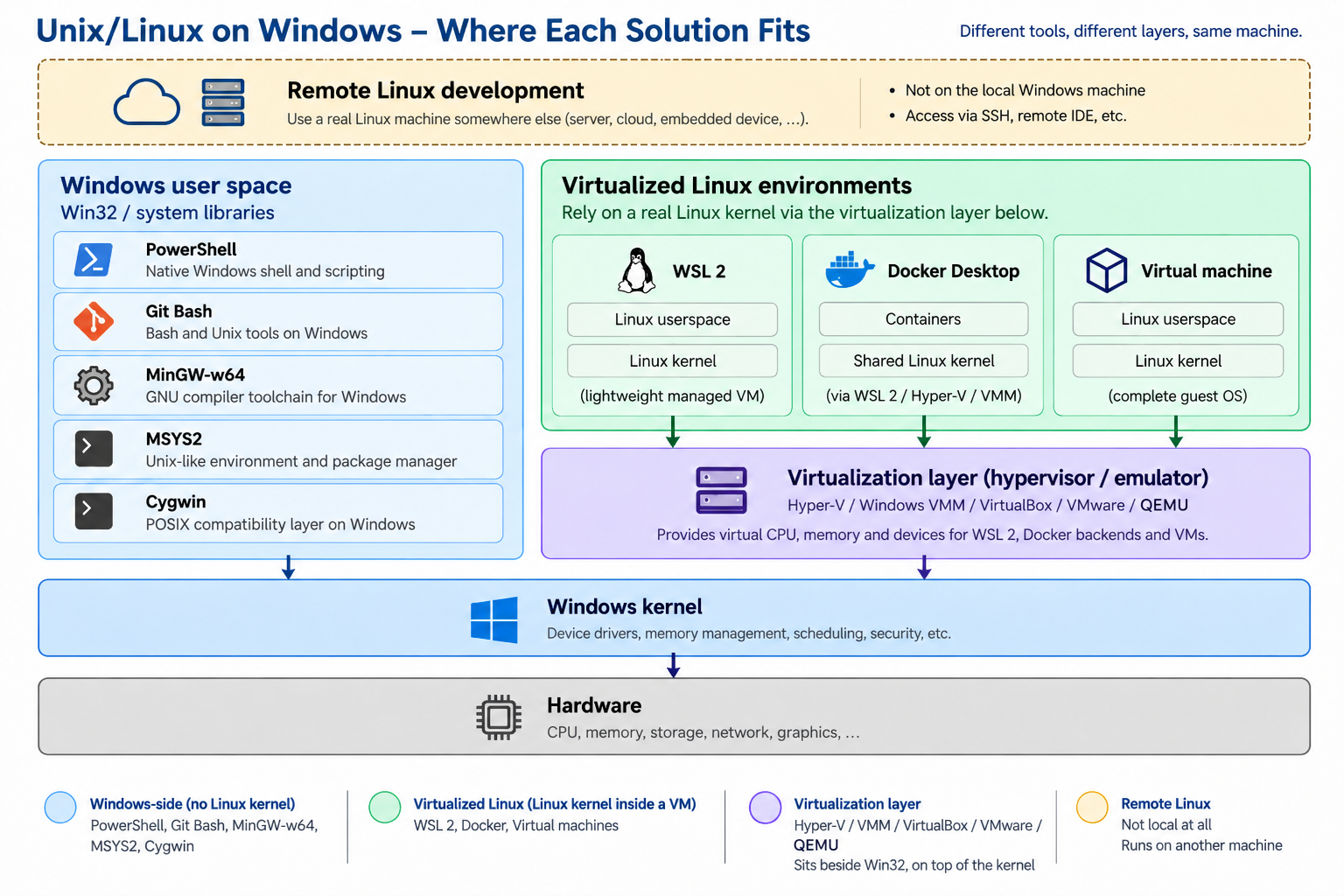Click 'Bash and Unix tools on Windows' description
The width and height of the screenshot is (1344, 896).
(256, 333)
